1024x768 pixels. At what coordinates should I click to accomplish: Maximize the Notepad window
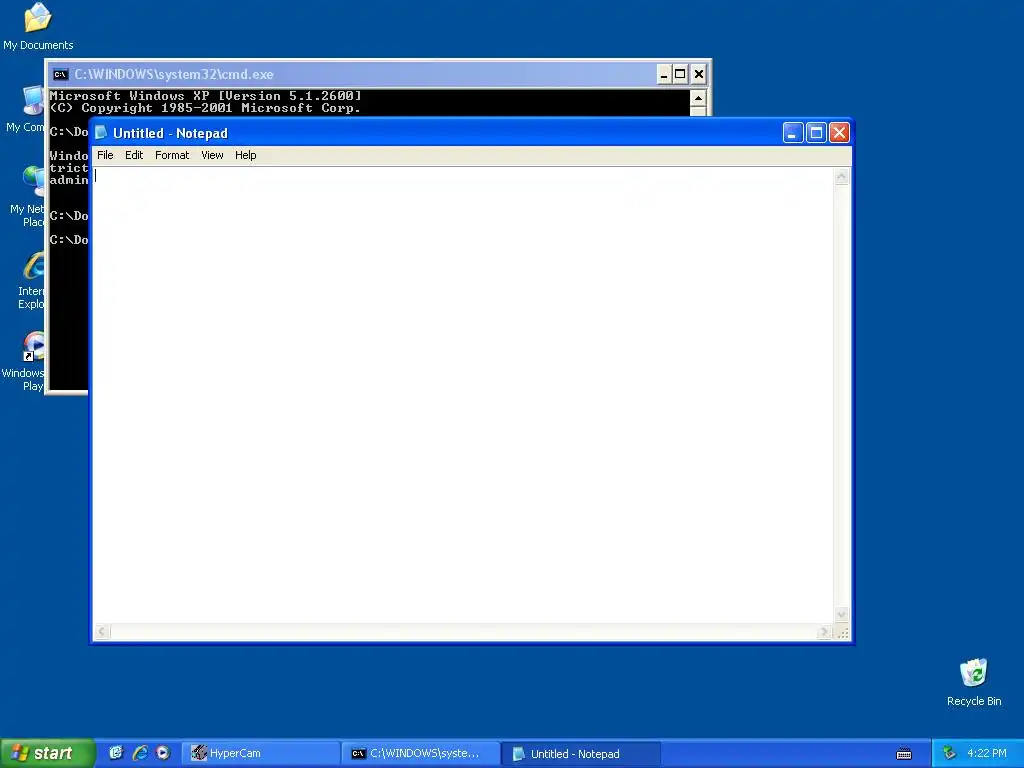[x=816, y=133]
